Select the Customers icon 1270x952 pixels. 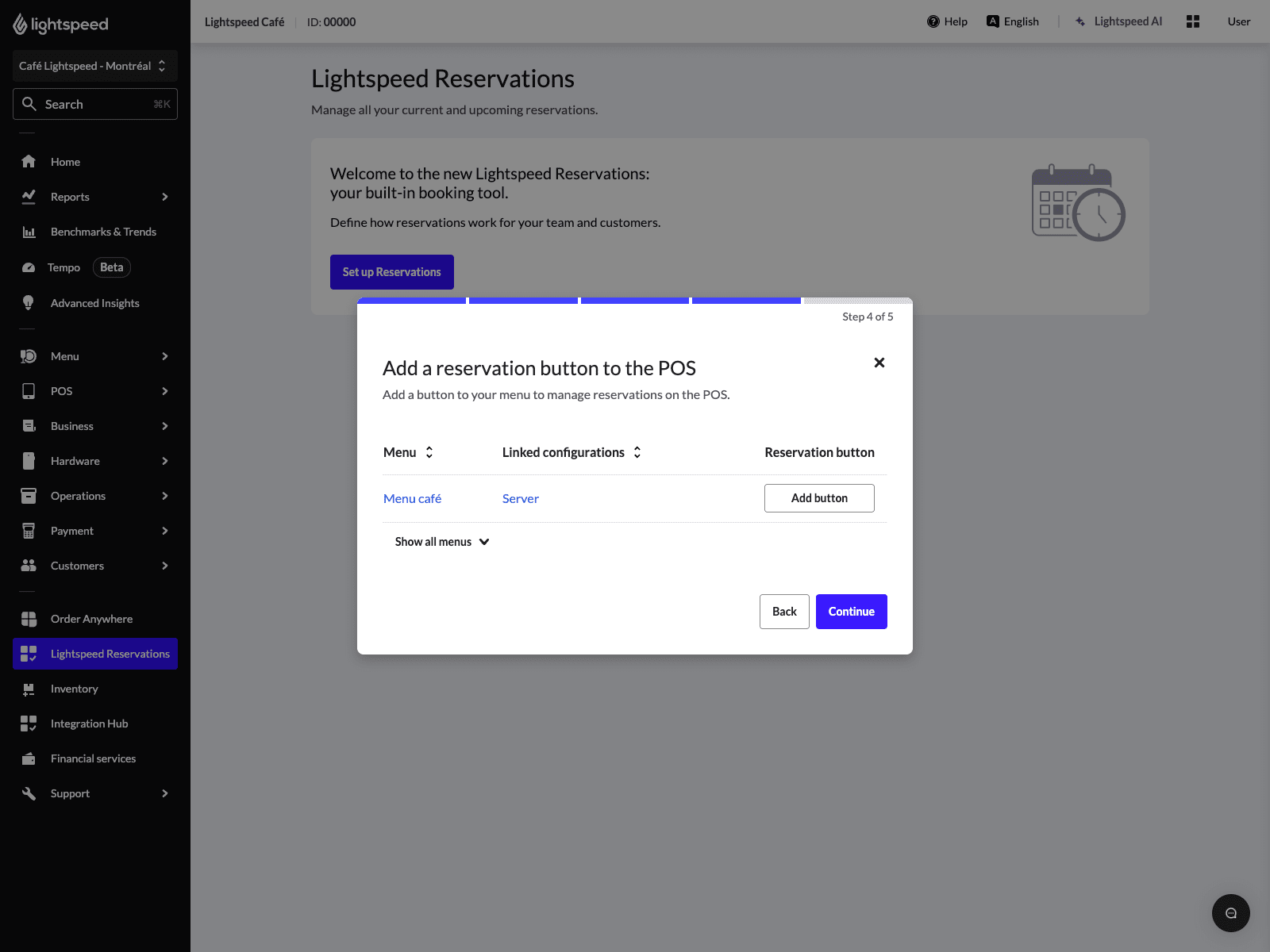point(29,565)
